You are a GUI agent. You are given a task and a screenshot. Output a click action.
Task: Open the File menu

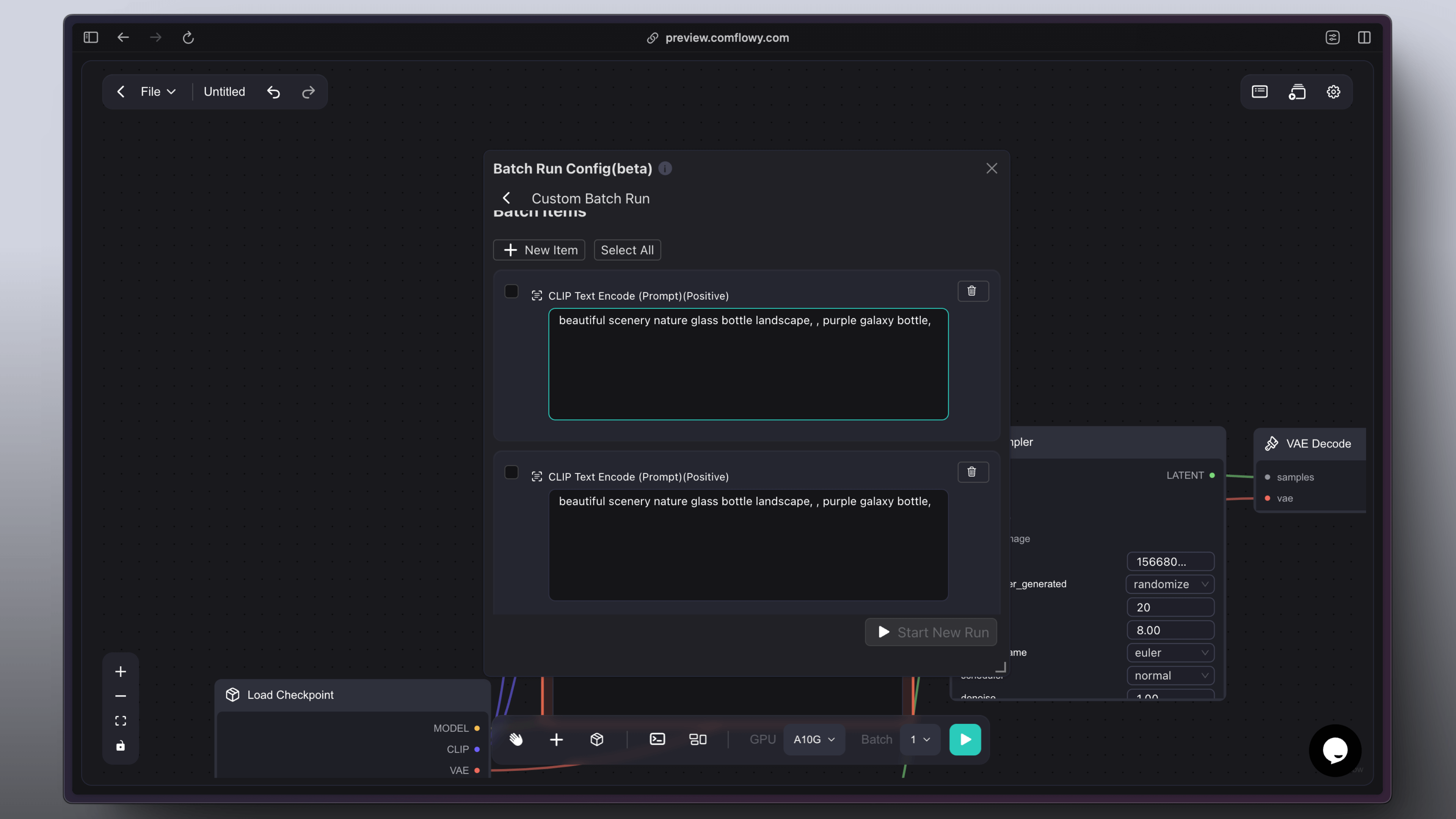157,91
